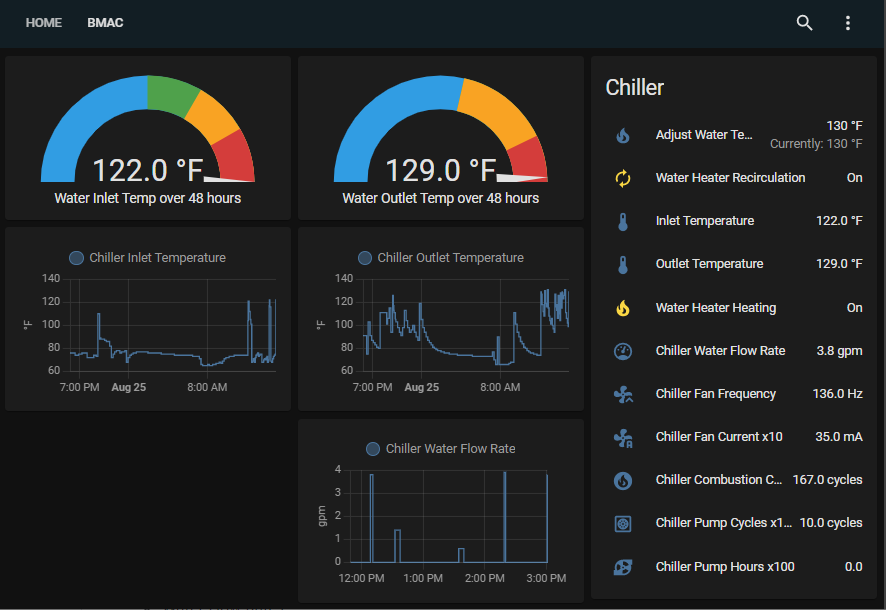Image resolution: width=886 pixels, height=610 pixels.
Task: Click the Inlet Temperature thermometer icon
Action: [x=623, y=221]
